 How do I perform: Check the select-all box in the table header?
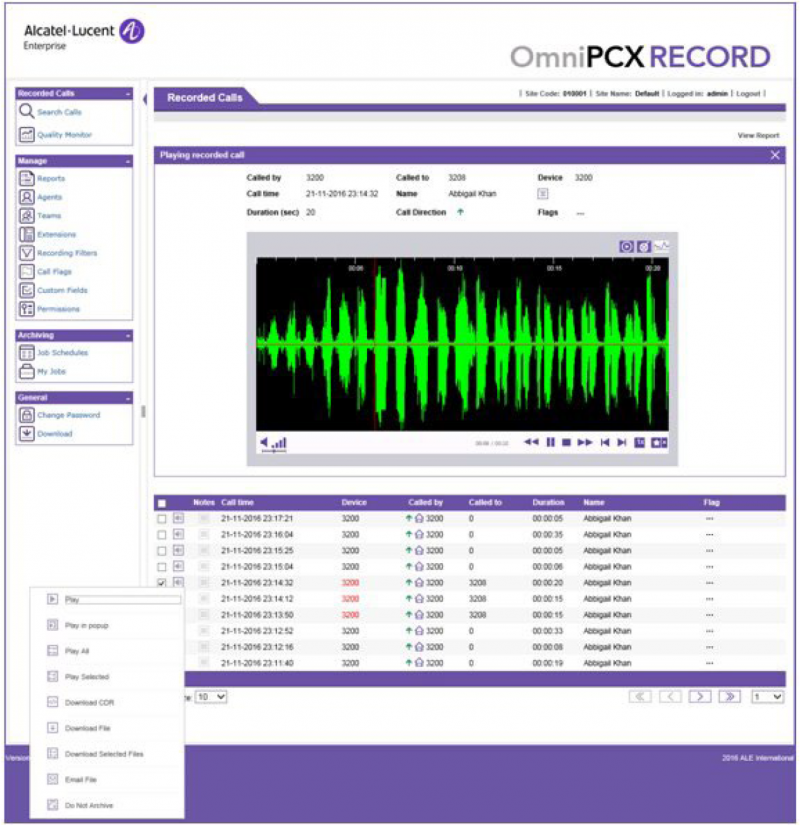[x=163, y=501]
